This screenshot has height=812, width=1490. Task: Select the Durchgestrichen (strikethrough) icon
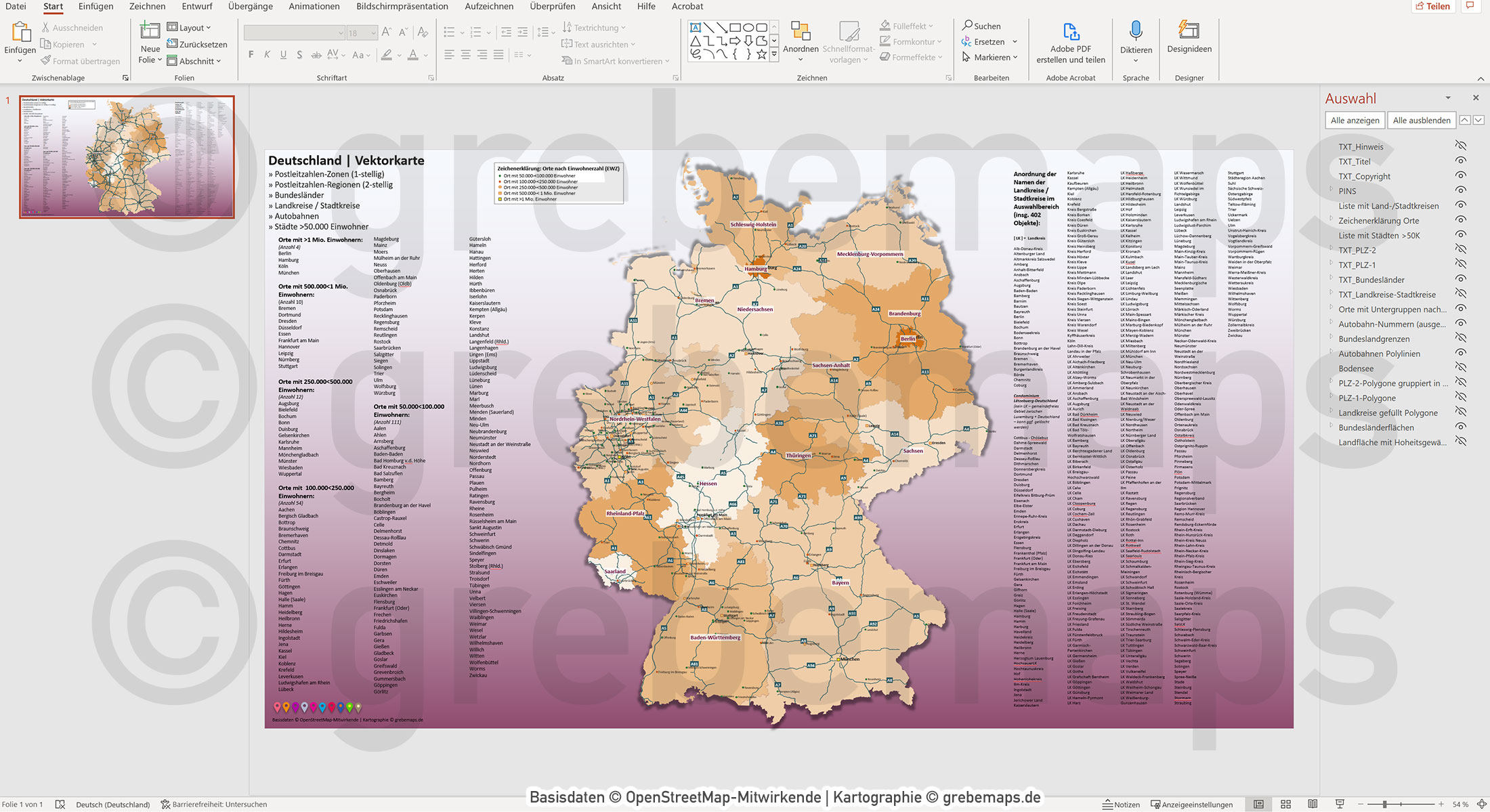click(x=316, y=55)
